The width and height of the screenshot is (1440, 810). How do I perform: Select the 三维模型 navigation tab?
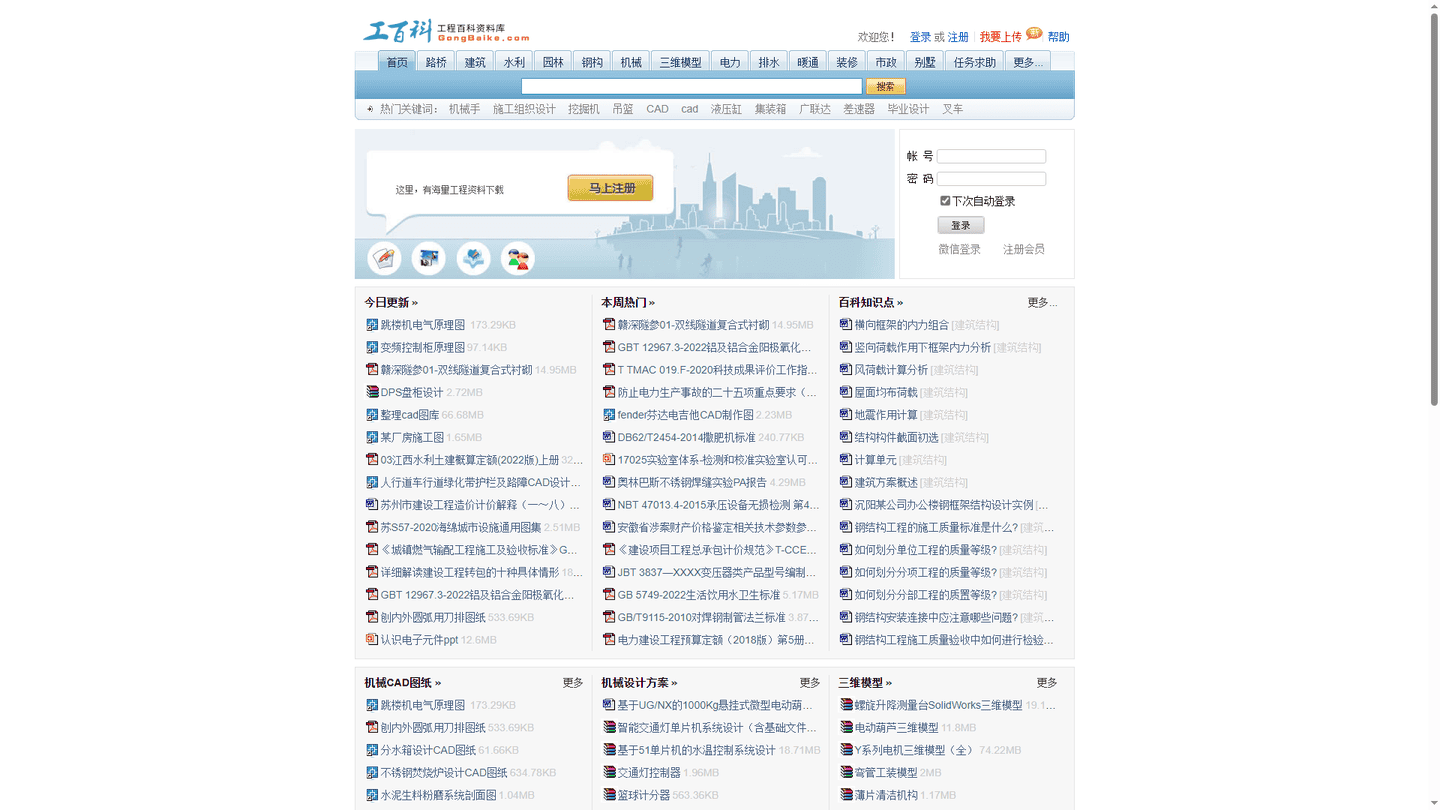point(680,62)
